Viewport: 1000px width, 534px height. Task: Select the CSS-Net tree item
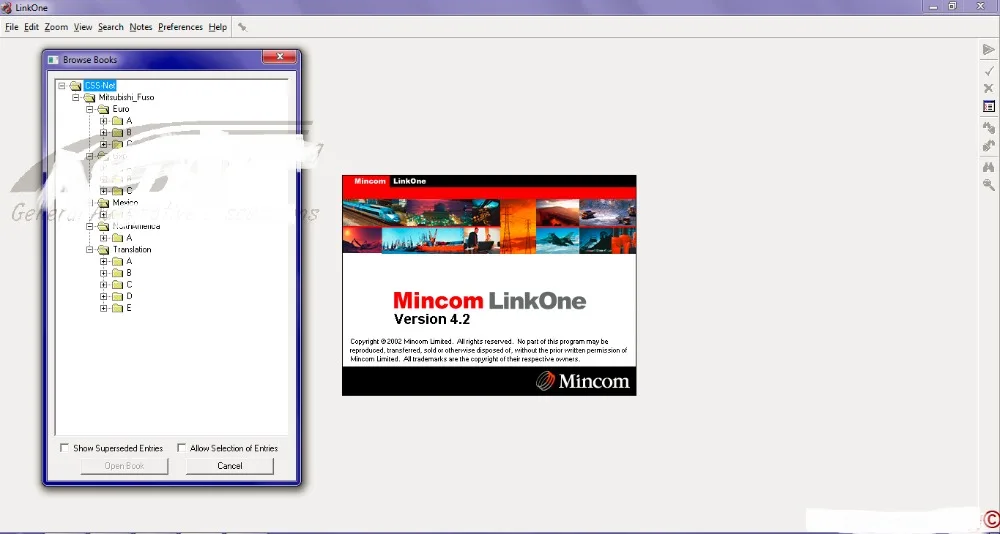(x=99, y=85)
